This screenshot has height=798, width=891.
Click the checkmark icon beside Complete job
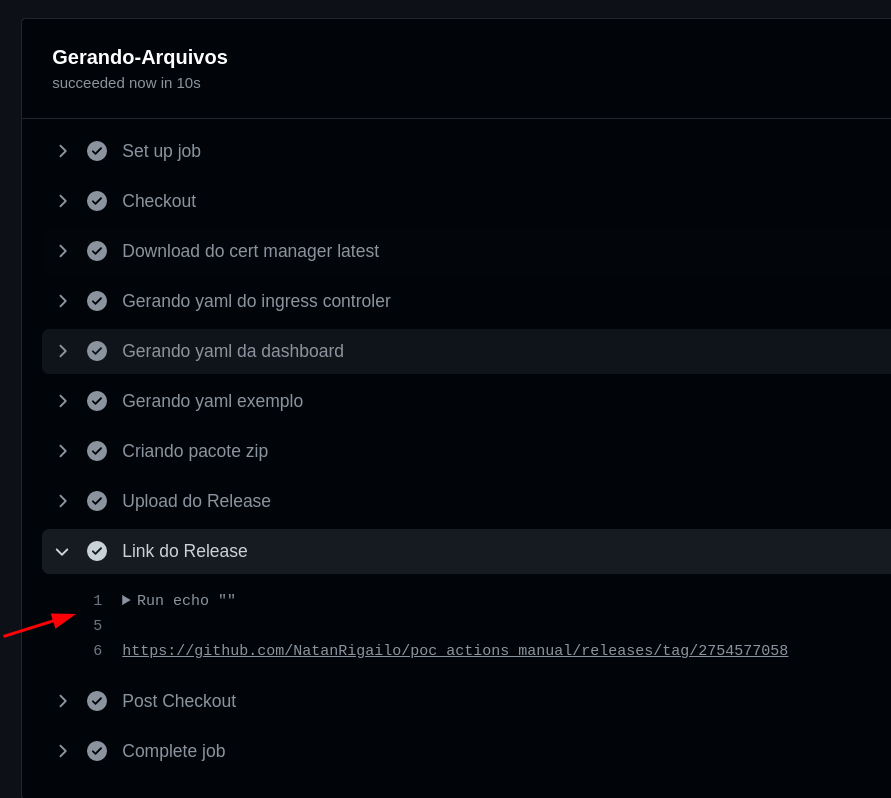97,751
